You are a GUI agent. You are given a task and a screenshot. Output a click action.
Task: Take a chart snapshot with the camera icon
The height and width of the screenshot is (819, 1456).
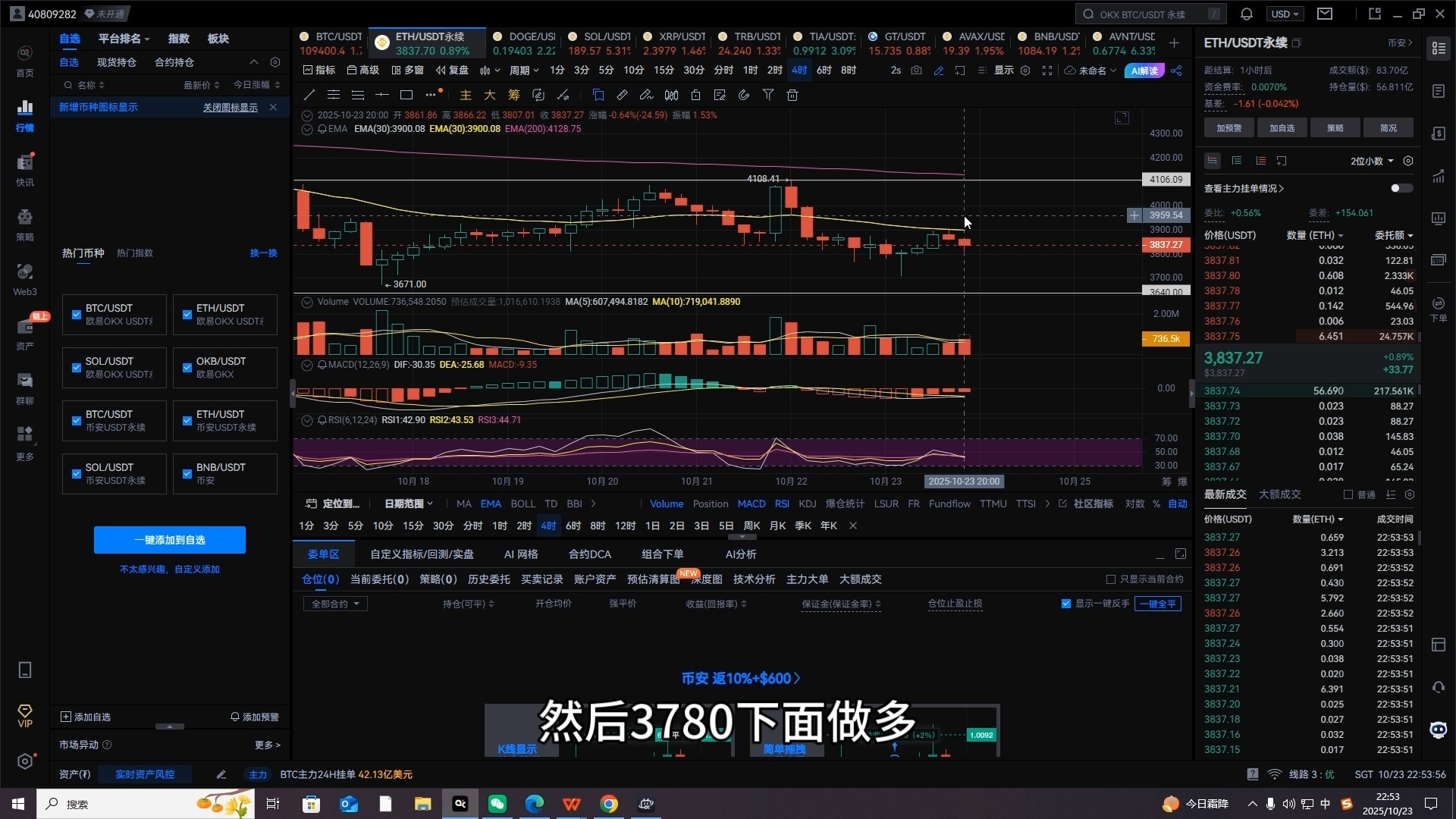coord(917,70)
